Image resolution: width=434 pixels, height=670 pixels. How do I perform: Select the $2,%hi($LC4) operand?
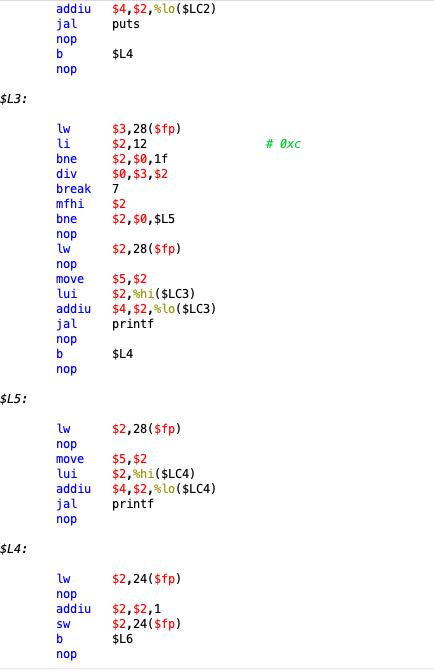(154, 474)
